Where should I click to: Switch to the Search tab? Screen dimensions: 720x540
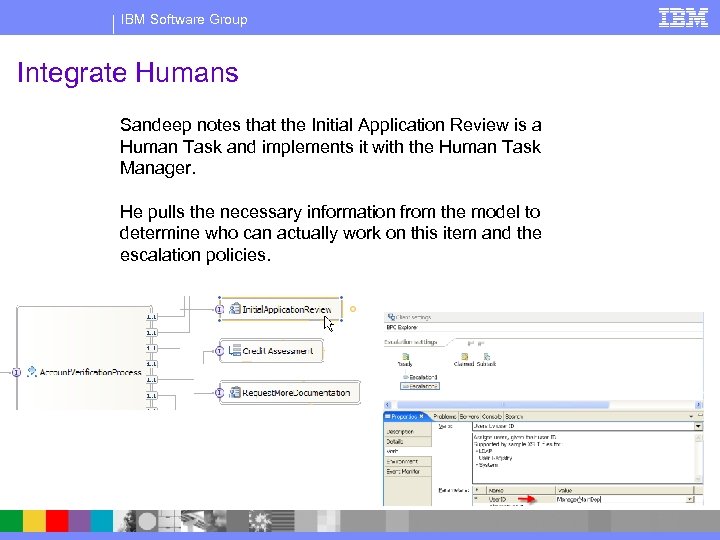click(514, 416)
